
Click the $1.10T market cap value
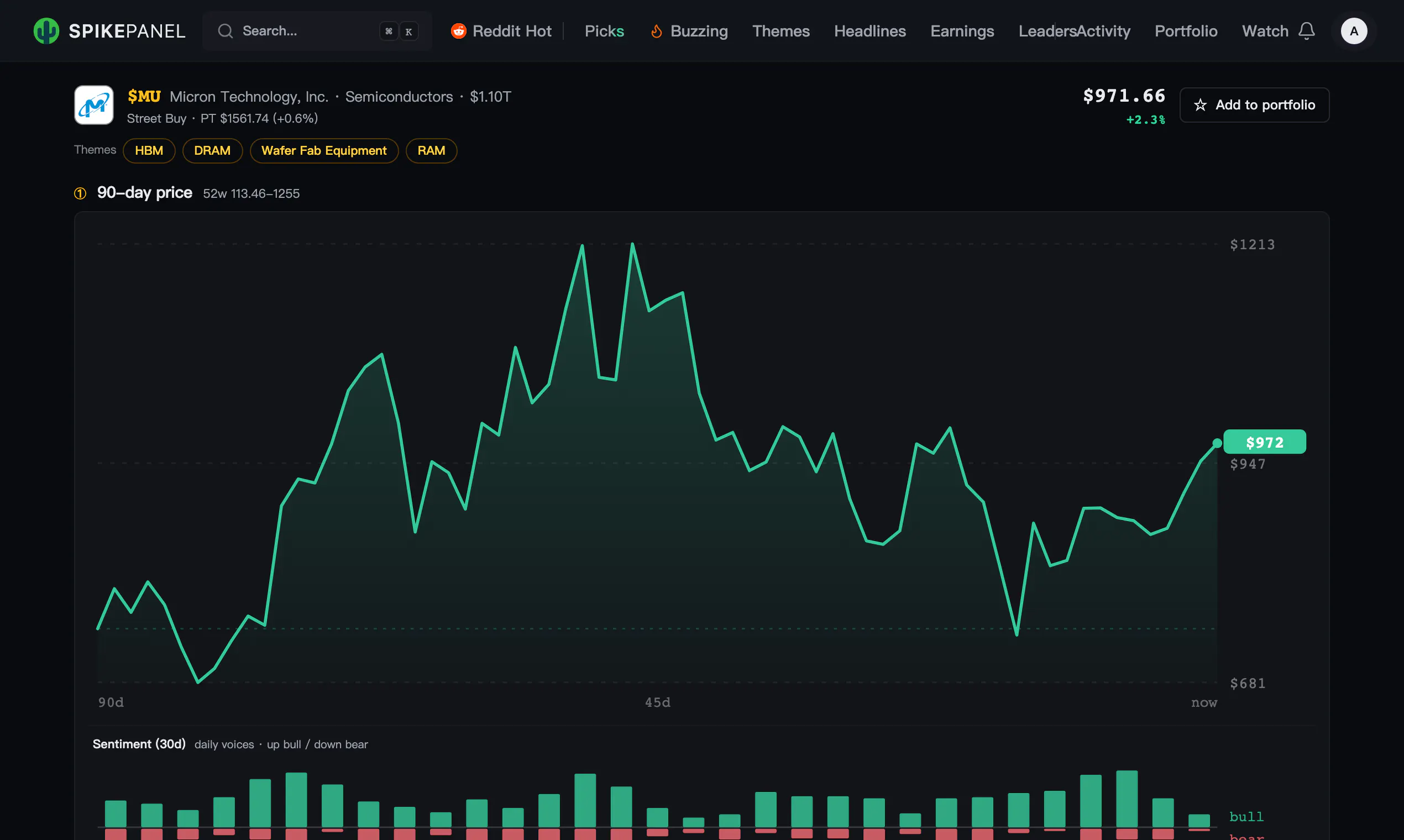coord(490,97)
